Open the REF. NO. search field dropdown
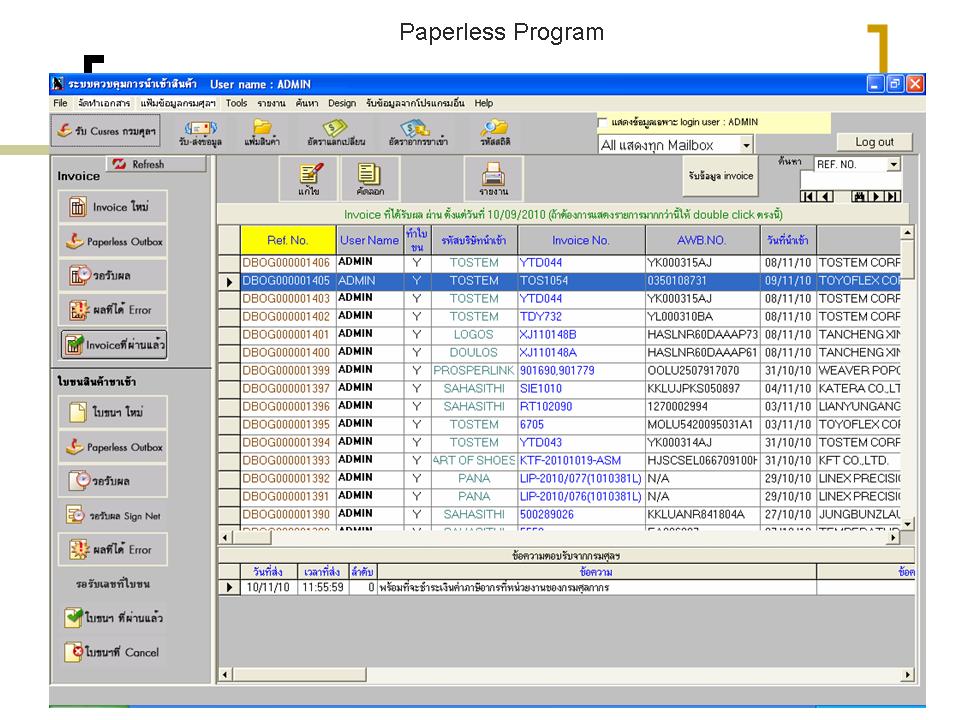The width and height of the screenshot is (960, 720). pyautogui.click(x=893, y=165)
